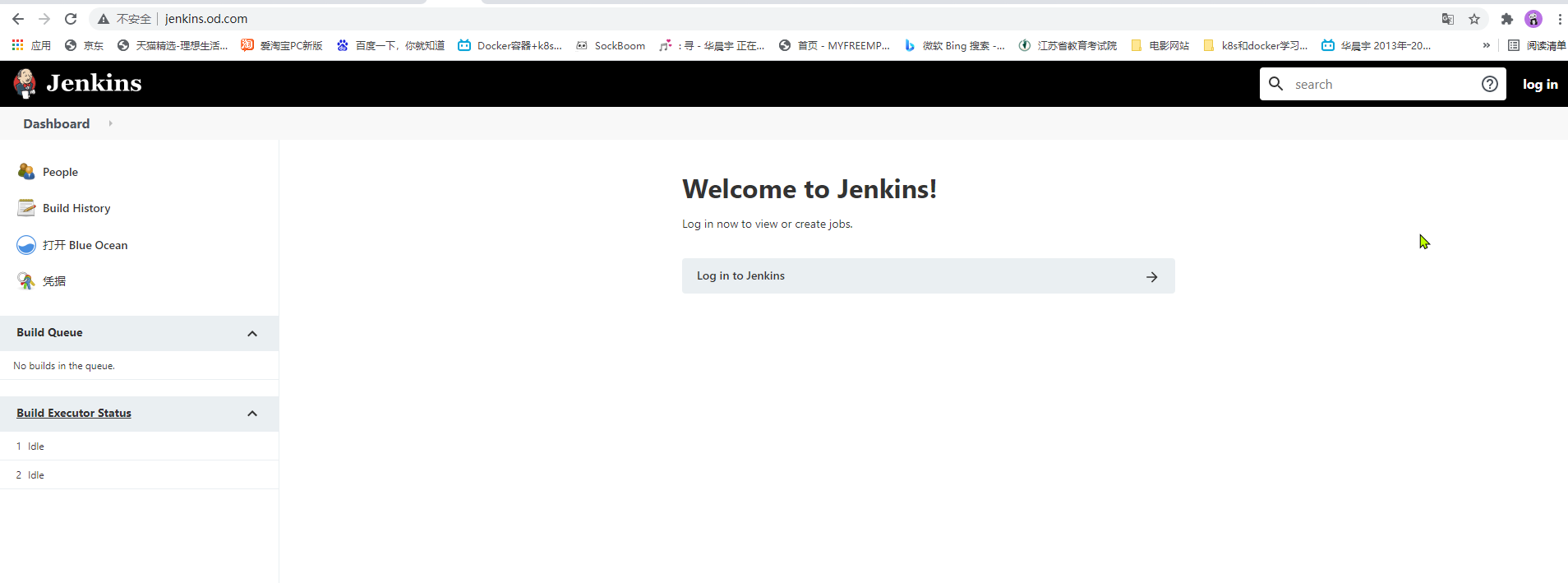This screenshot has width=1568, height=583.
Task: Open the 首页 - MYFREEMP bookmark
Action: [x=834, y=45]
